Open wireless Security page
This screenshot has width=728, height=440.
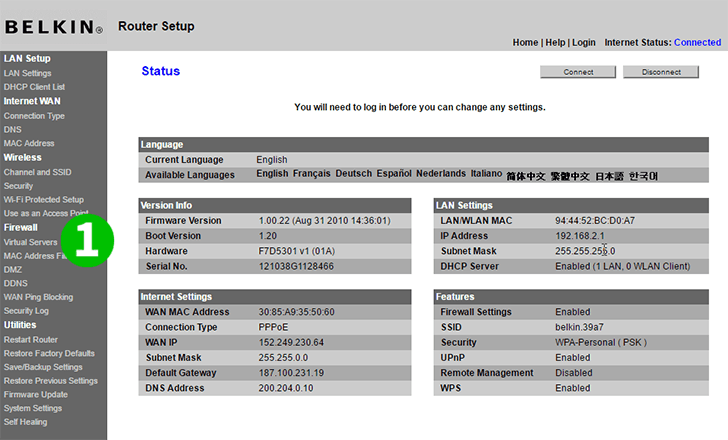[x=18, y=186]
